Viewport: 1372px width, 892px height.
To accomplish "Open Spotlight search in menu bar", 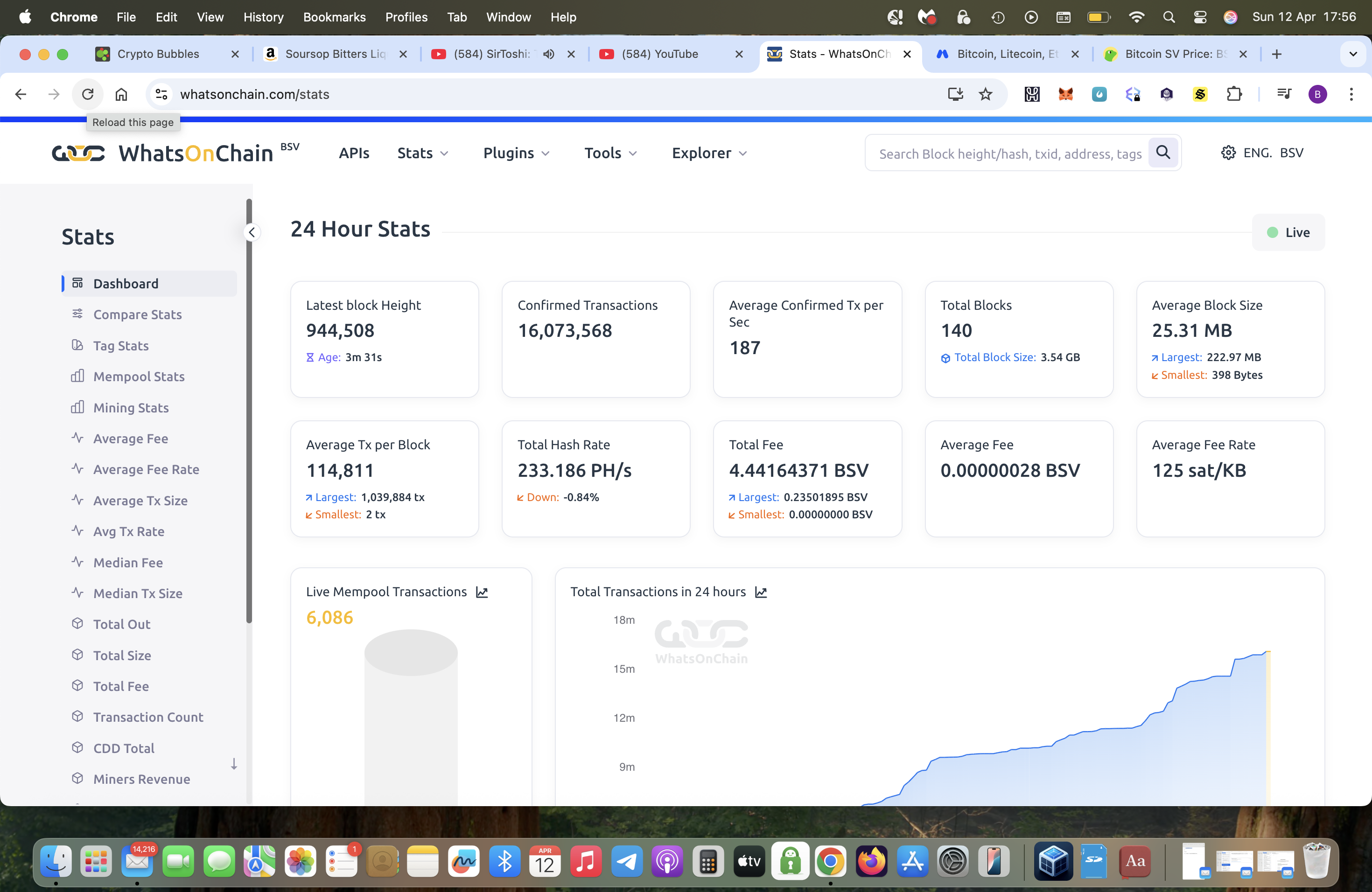I will pyautogui.click(x=1169, y=17).
